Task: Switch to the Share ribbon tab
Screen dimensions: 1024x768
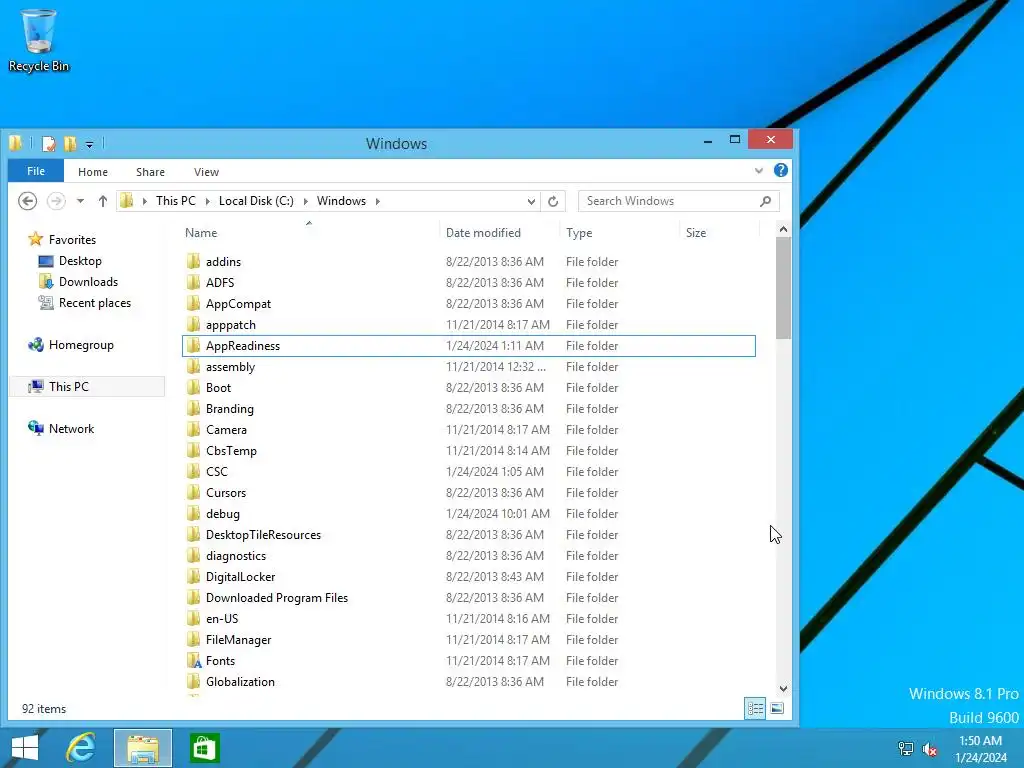Action: point(150,172)
